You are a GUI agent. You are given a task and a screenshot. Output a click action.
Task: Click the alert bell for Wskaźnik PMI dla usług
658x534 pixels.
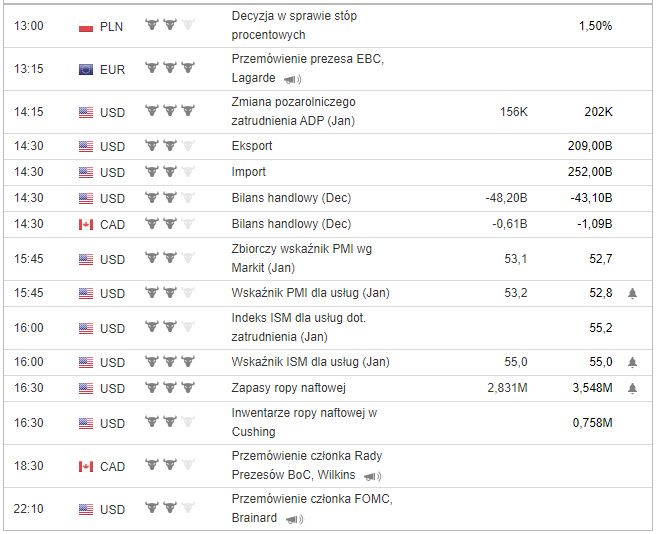[632, 294]
